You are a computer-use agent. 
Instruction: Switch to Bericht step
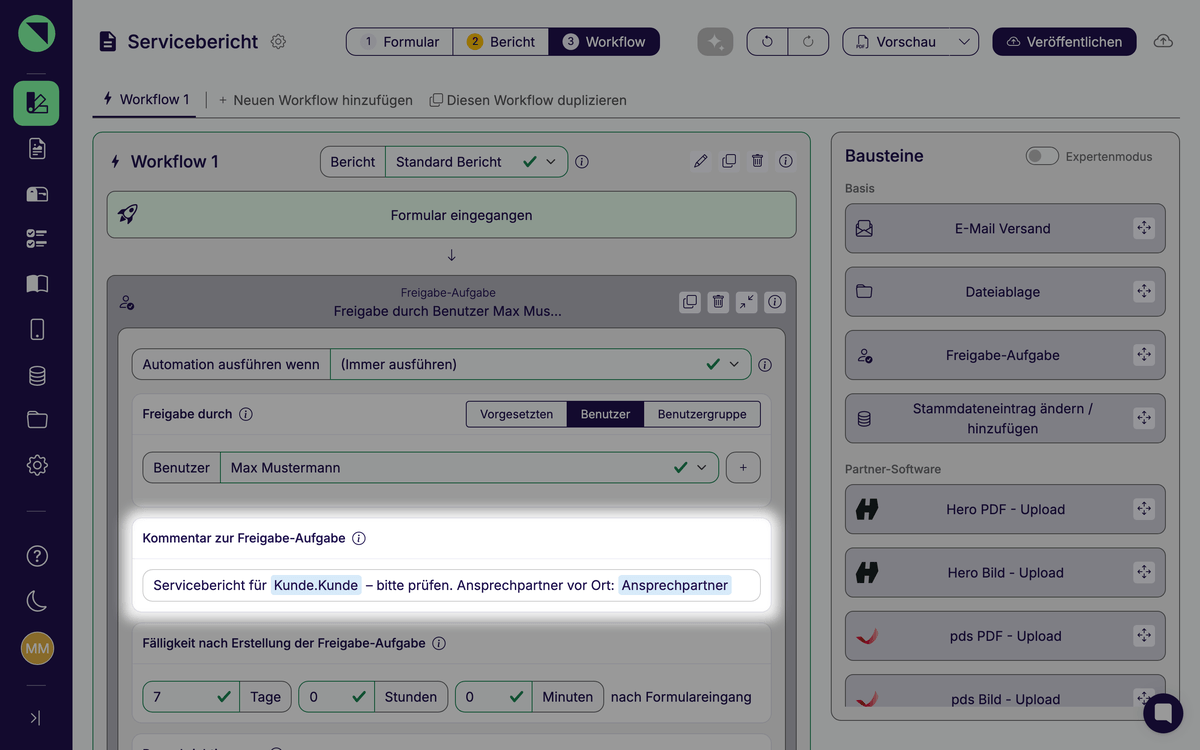pyautogui.click(x=501, y=42)
